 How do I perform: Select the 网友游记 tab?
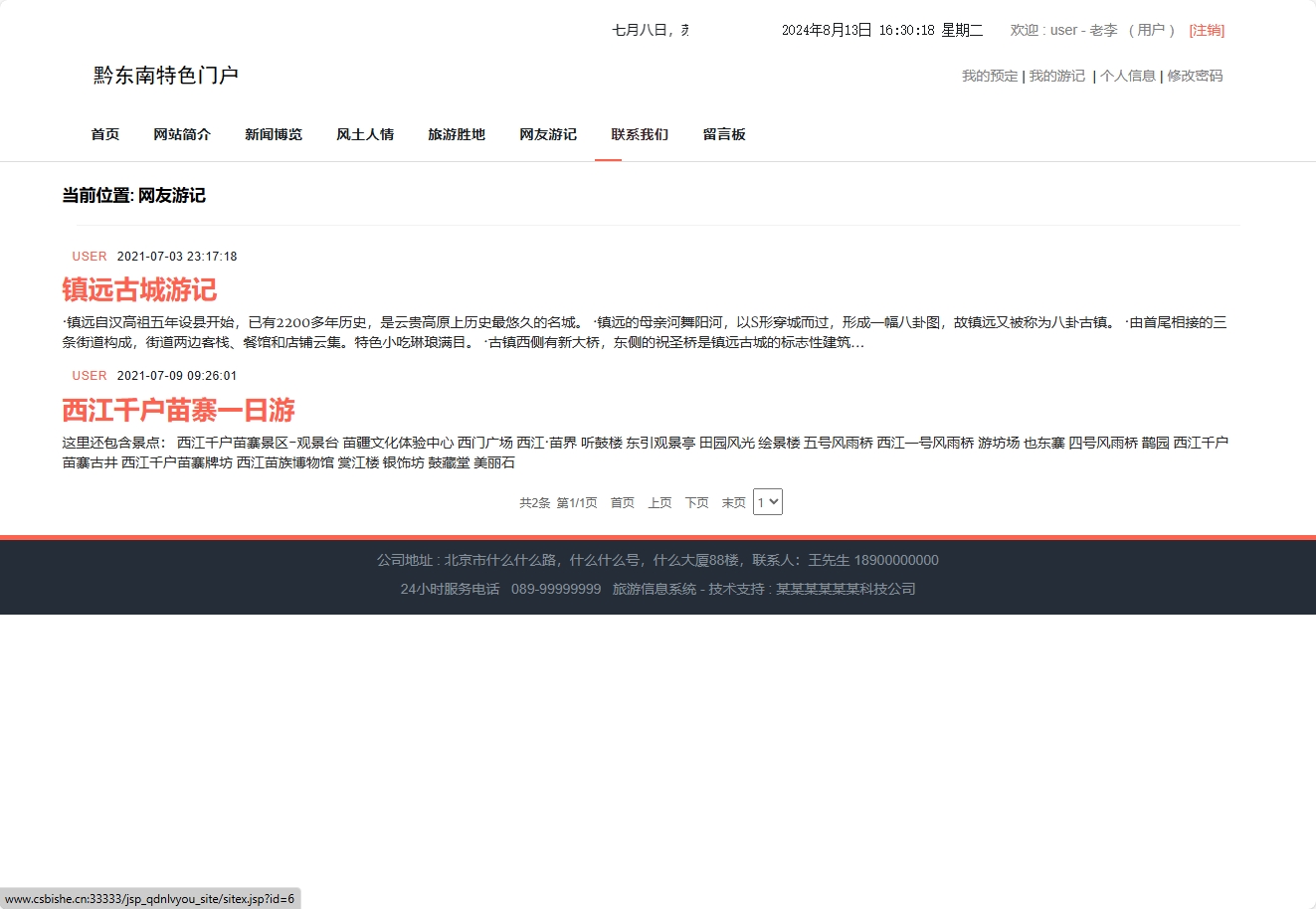click(x=548, y=134)
